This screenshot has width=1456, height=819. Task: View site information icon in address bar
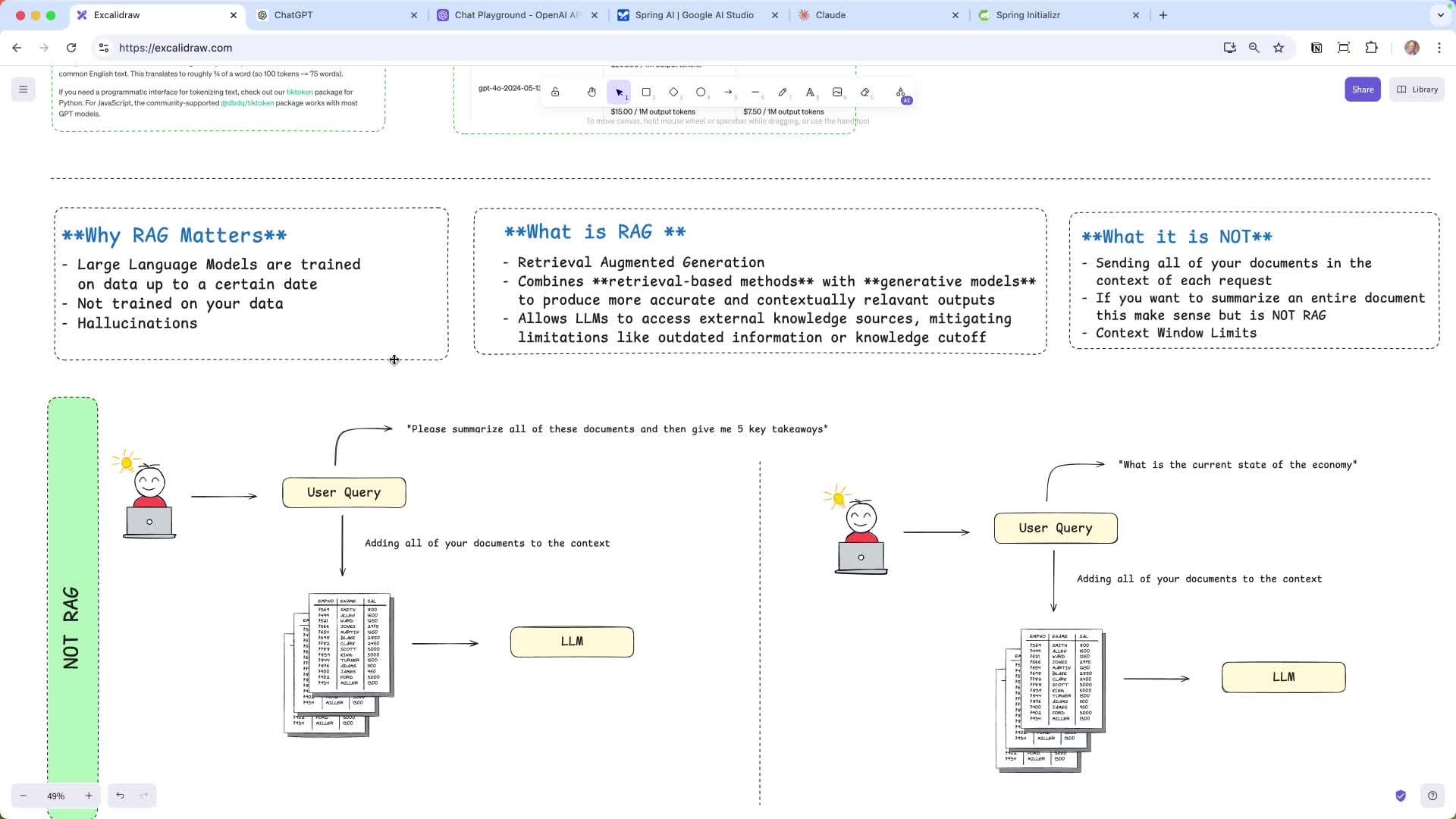104,48
